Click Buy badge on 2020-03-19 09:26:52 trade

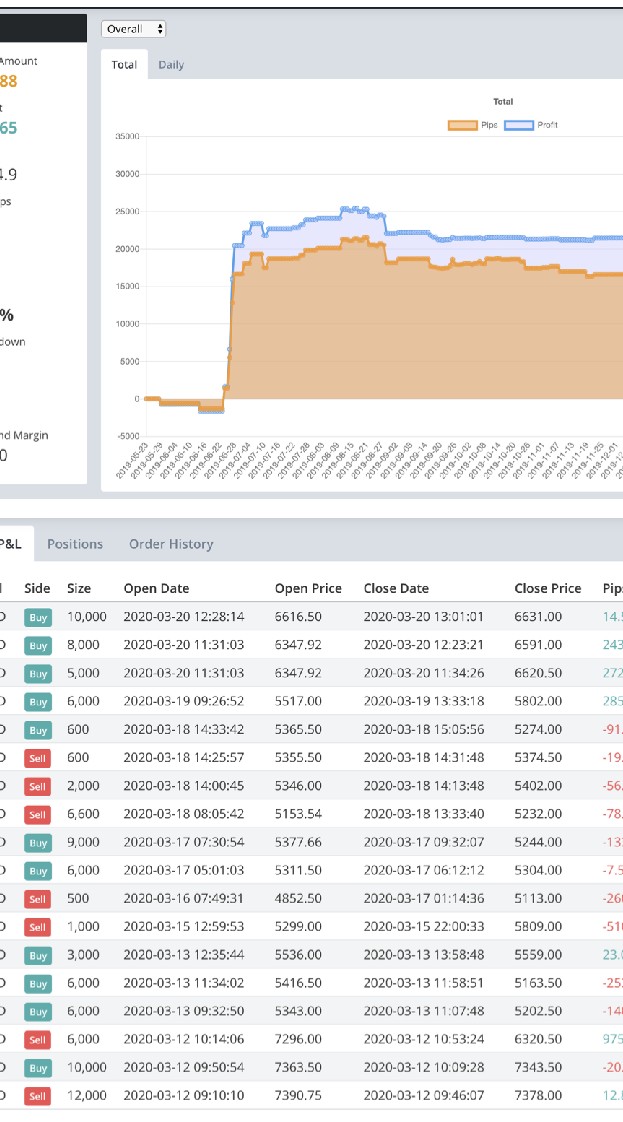[x=38, y=702]
